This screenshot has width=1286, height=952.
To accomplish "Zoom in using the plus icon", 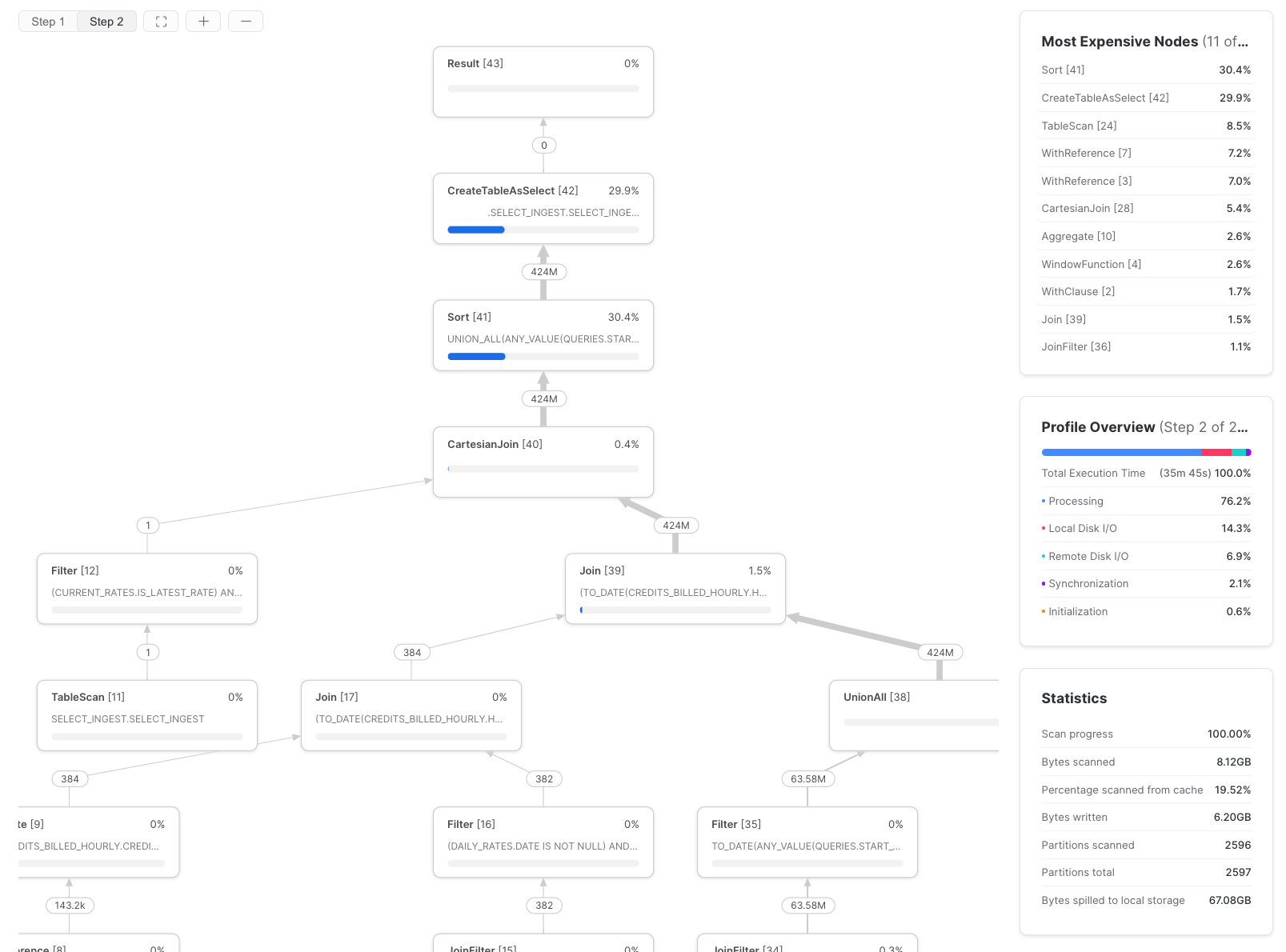I will [203, 22].
